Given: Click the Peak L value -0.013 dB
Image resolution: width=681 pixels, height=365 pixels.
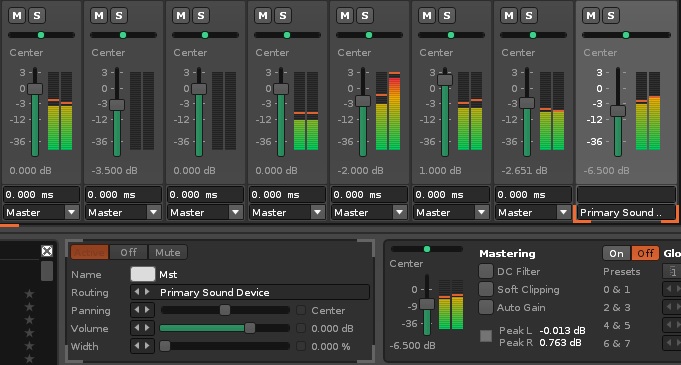Looking at the screenshot, I should coord(562,330).
